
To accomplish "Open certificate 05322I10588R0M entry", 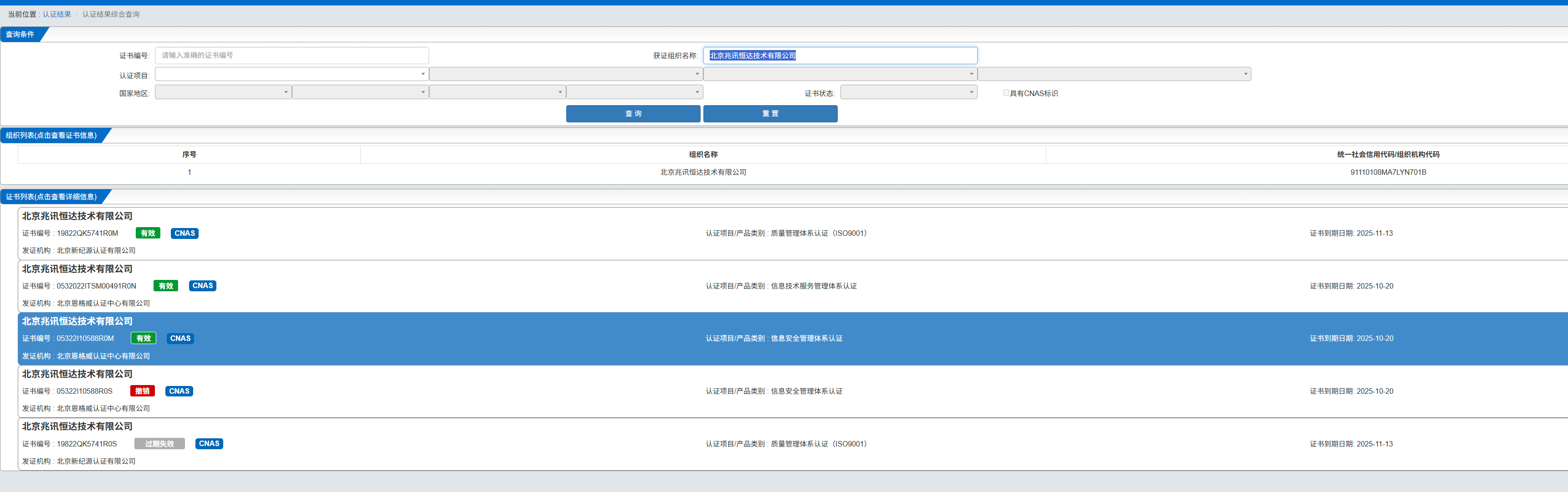I will (x=793, y=339).
